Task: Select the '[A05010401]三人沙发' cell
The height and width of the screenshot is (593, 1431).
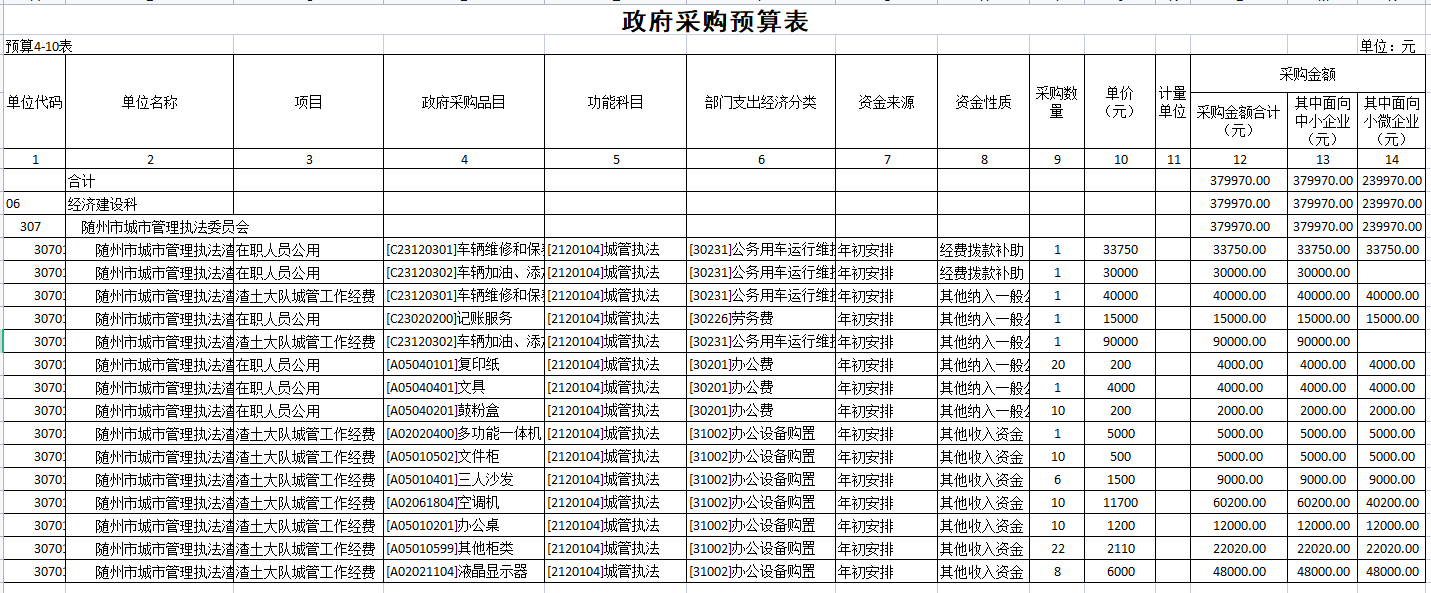Action: click(464, 480)
